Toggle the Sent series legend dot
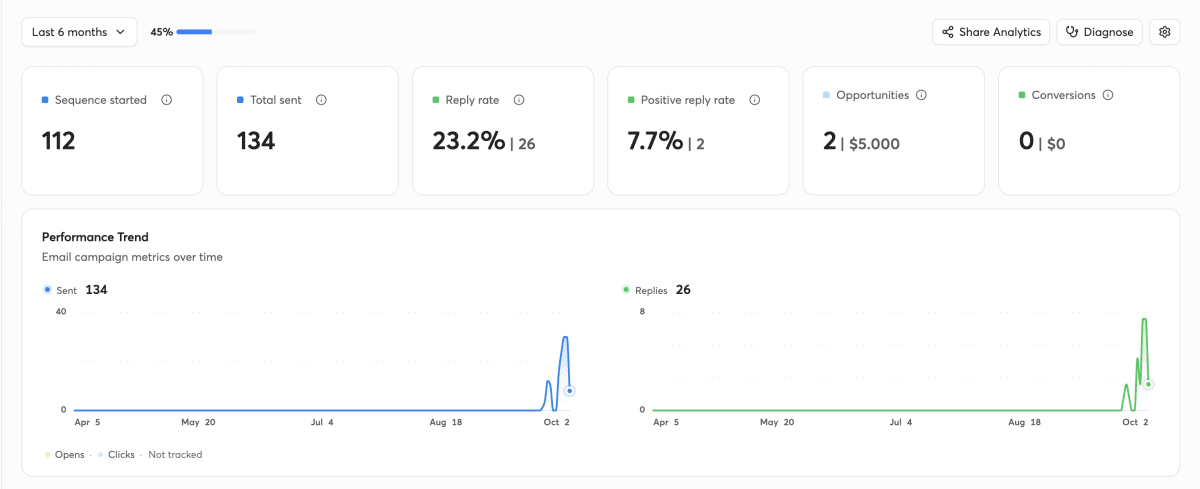Image resolution: width=1200 pixels, height=489 pixels. [x=47, y=290]
